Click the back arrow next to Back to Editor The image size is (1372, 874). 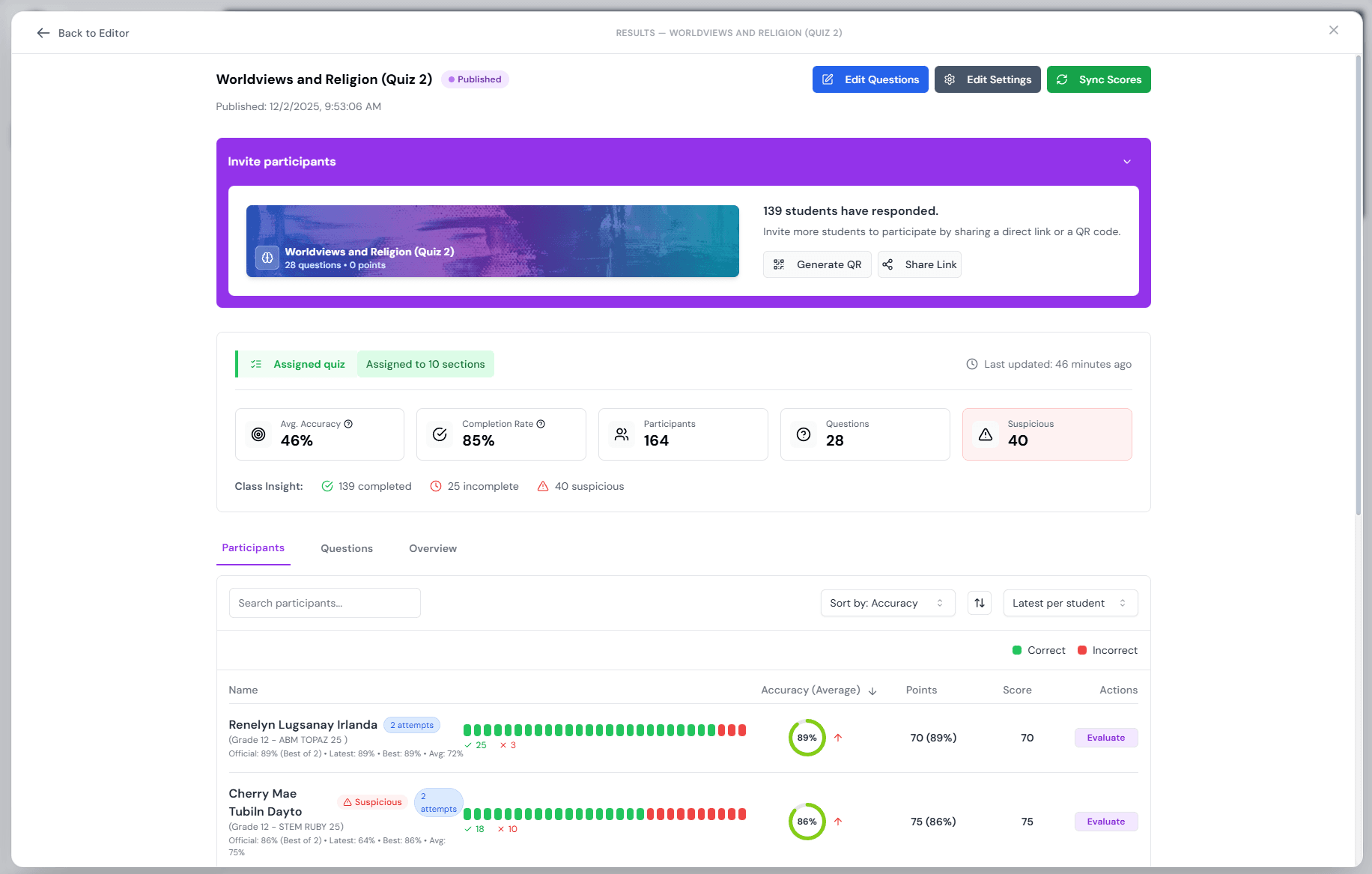tap(43, 33)
